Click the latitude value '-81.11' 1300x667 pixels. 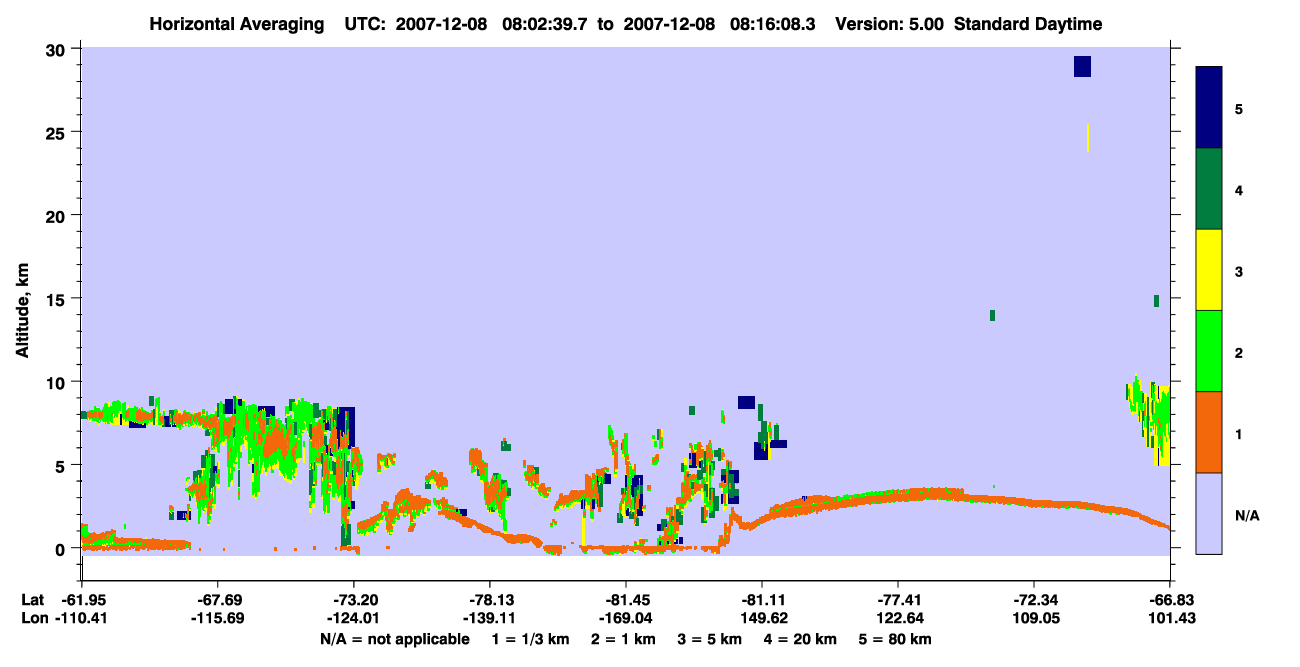click(x=762, y=600)
